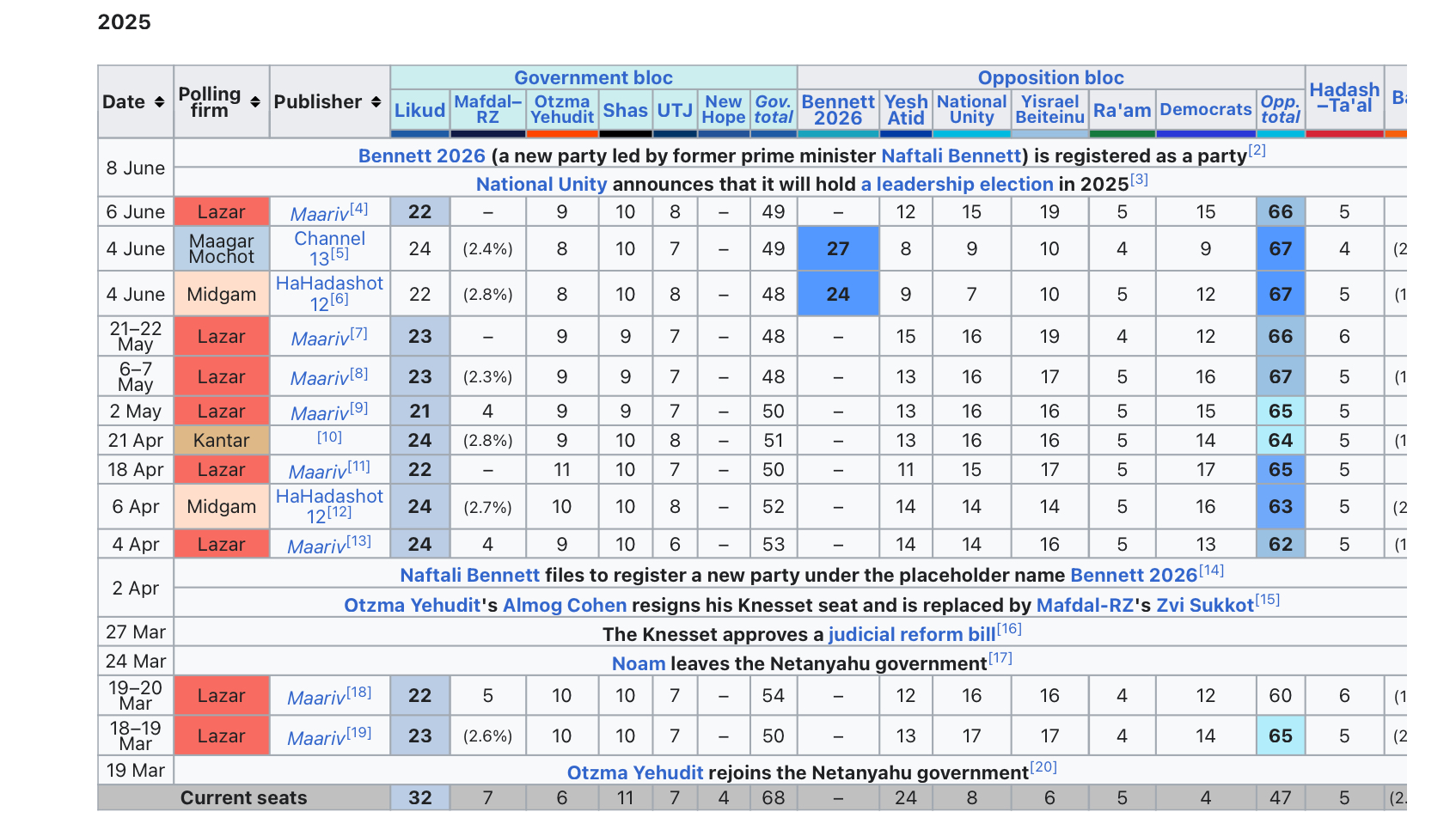
Task: Open HaHadashot 12 link in 4 June row
Action: pyautogui.click(x=329, y=293)
